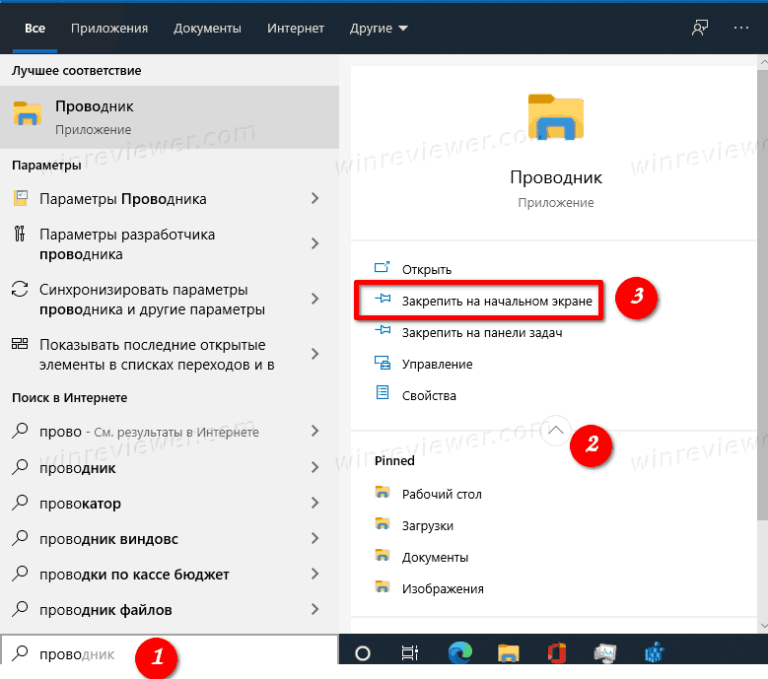Click the Управление computer icon
Image resolution: width=768 pixels, height=679 pixels.
(x=383, y=363)
